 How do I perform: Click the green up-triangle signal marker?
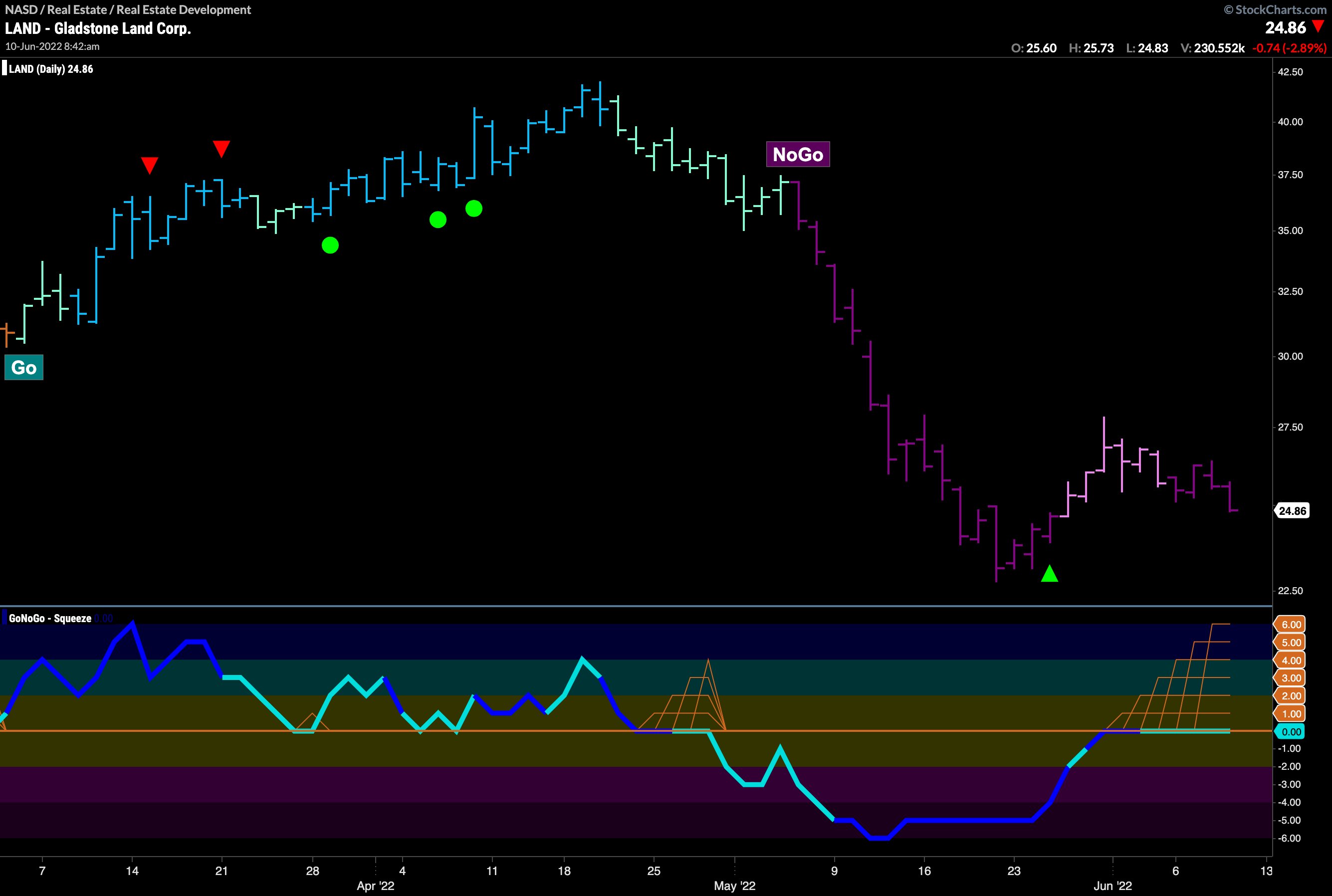1049,573
